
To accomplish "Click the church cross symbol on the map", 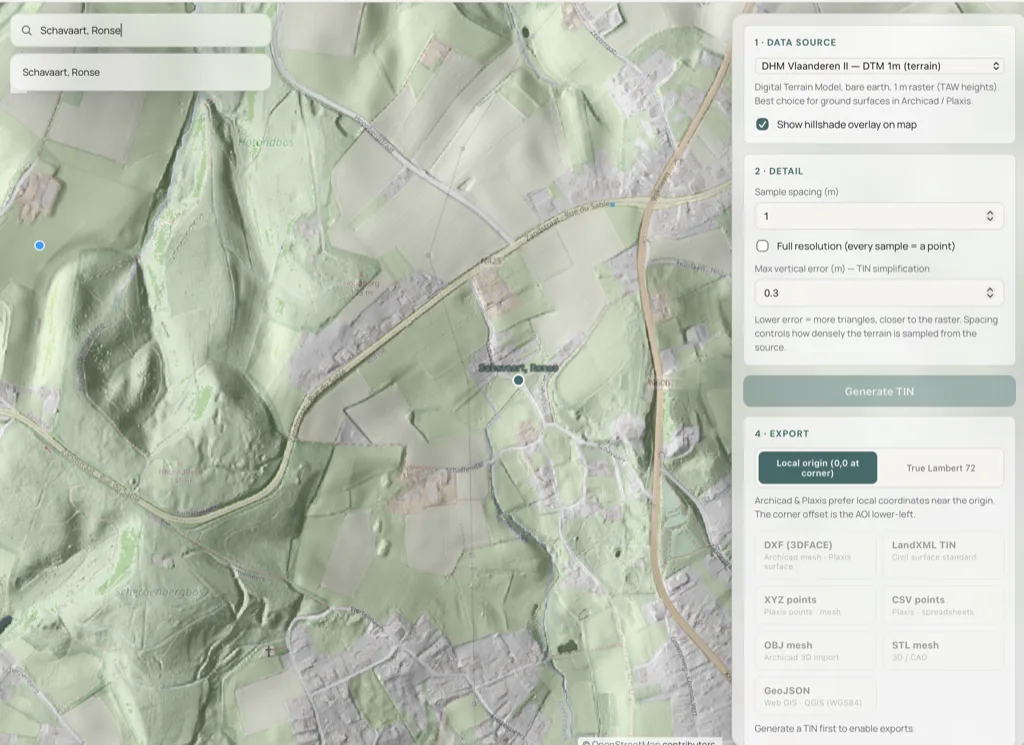I will (x=268, y=651).
